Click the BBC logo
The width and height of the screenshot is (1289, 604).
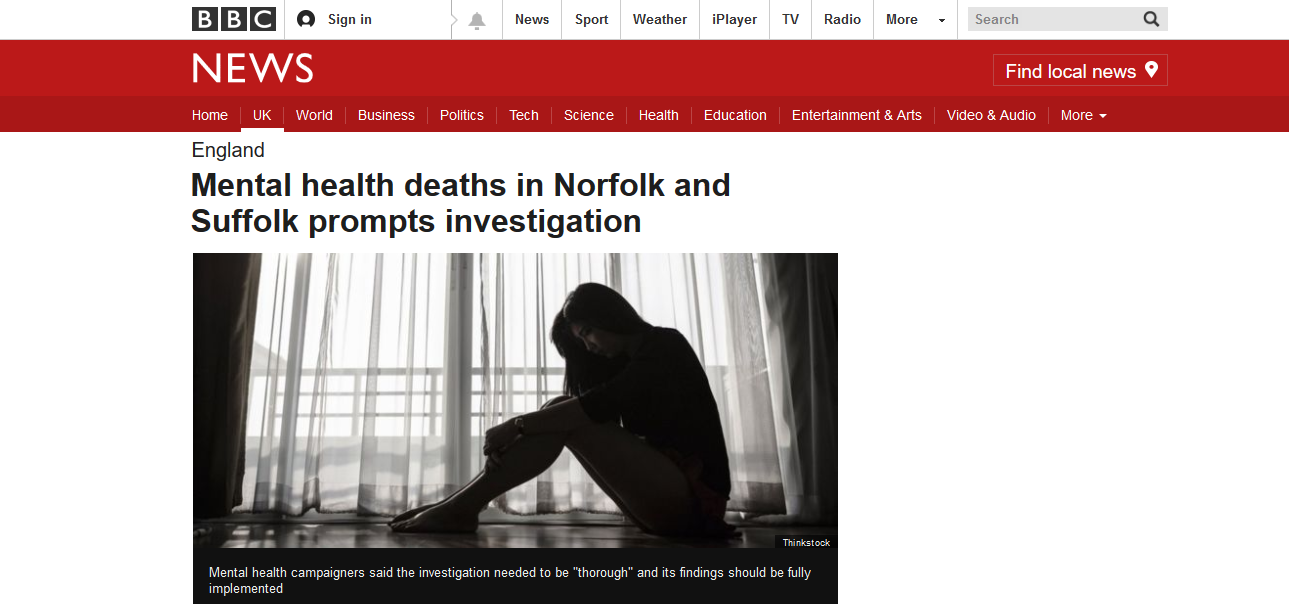click(x=234, y=19)
